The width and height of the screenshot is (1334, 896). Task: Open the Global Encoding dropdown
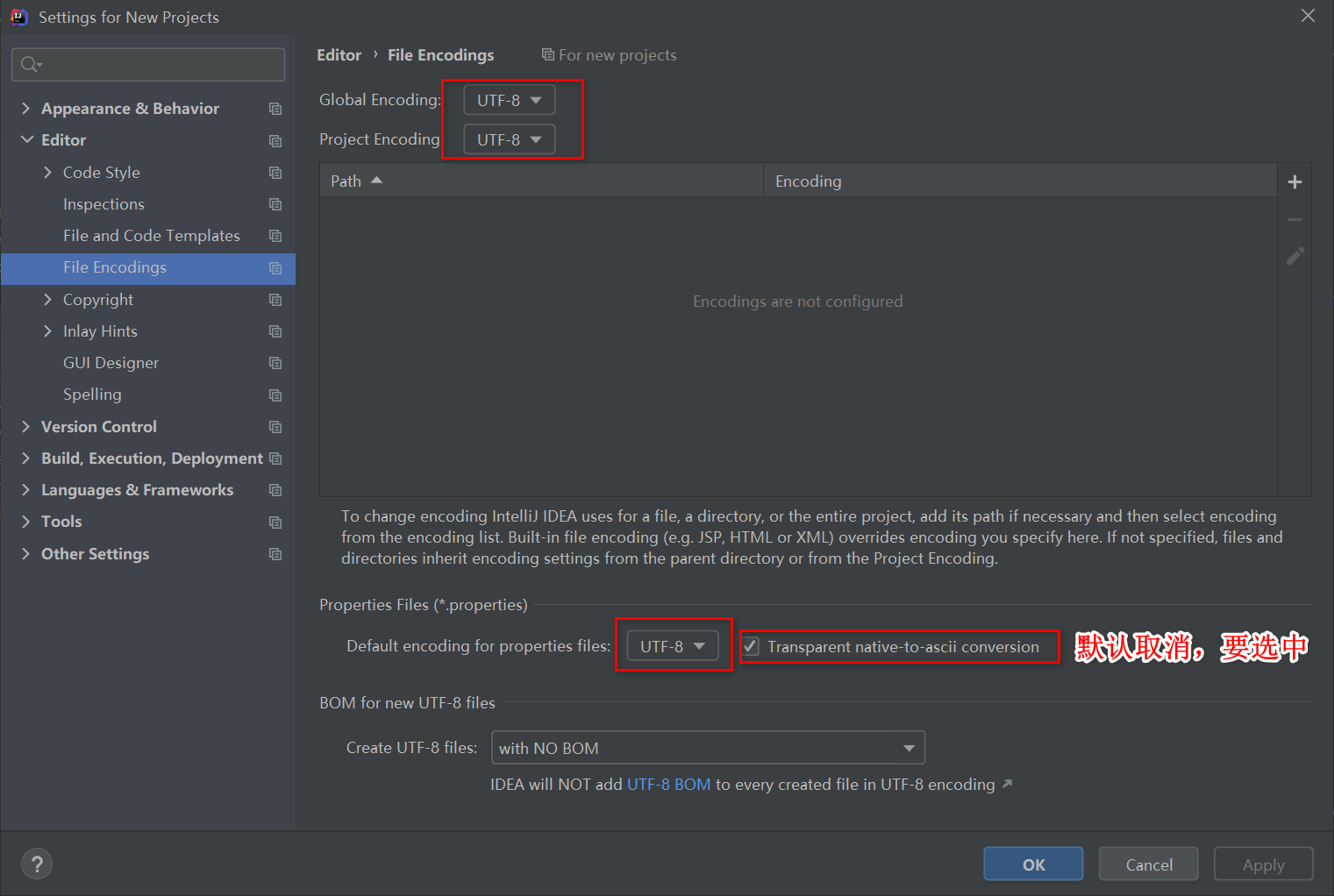click(x=507, y=99)
